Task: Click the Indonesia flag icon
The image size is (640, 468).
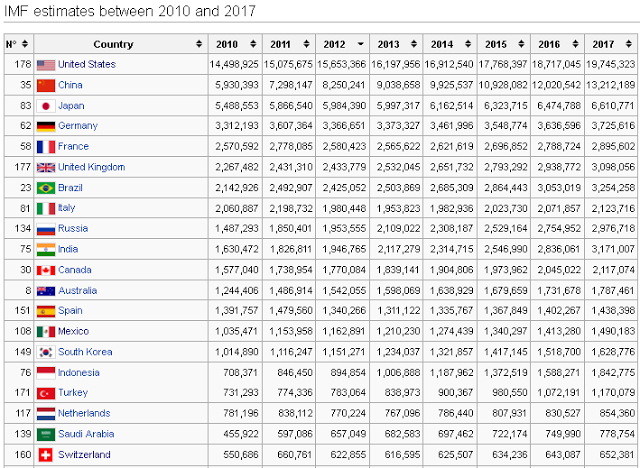Action: pyautogui.click(x=46, y=373)
